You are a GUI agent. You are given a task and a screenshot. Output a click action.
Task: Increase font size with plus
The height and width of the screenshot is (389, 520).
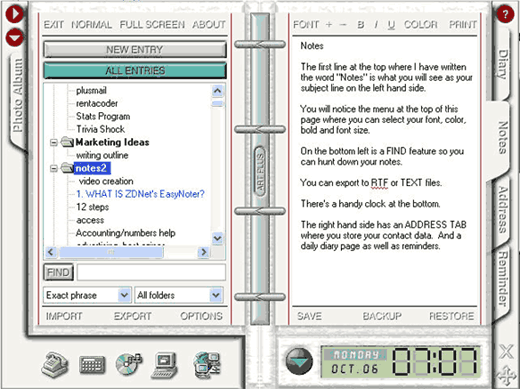pos(329,24)
